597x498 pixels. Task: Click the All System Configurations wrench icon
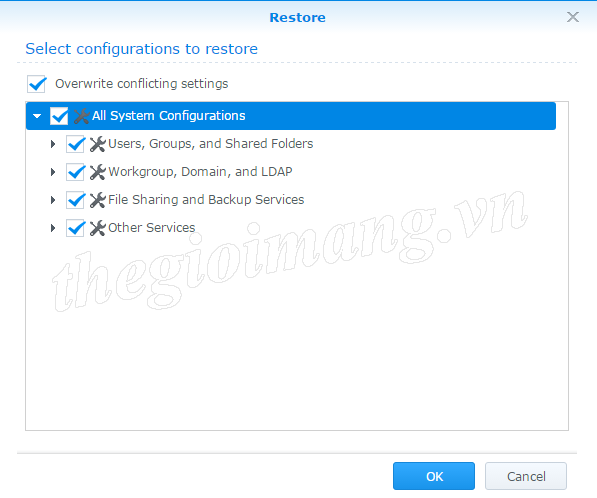tap(82, 116)
